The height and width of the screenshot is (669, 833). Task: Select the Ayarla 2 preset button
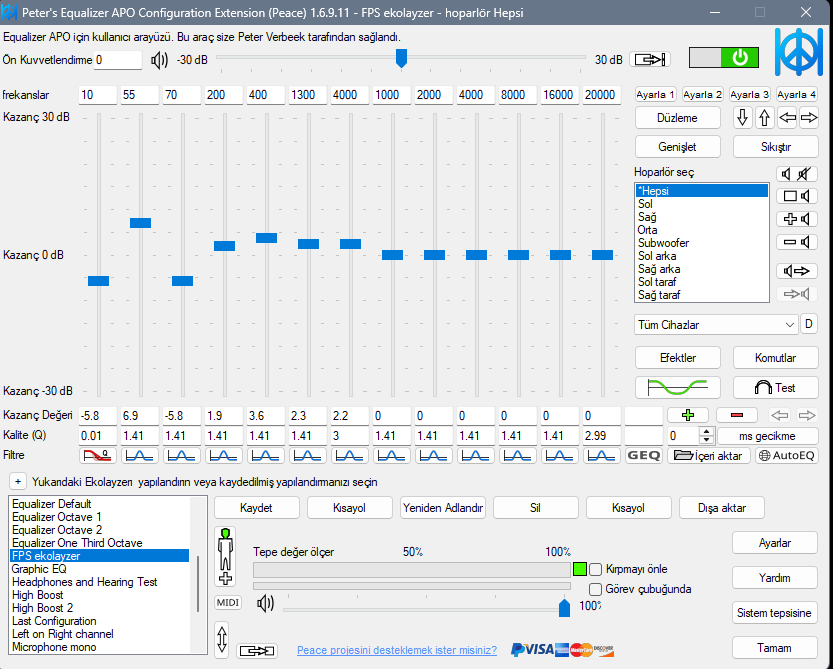coord(702,95)
